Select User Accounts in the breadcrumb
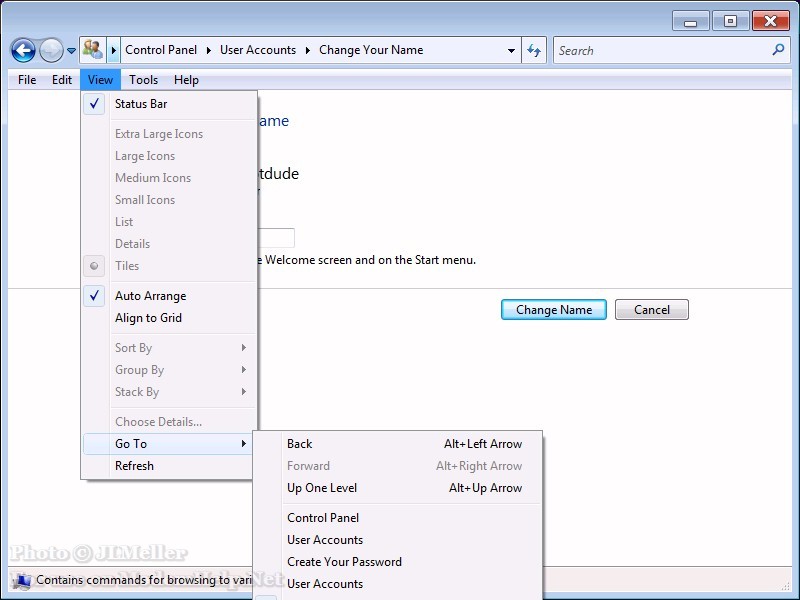 pyautogui.click(x=258, y=49)
